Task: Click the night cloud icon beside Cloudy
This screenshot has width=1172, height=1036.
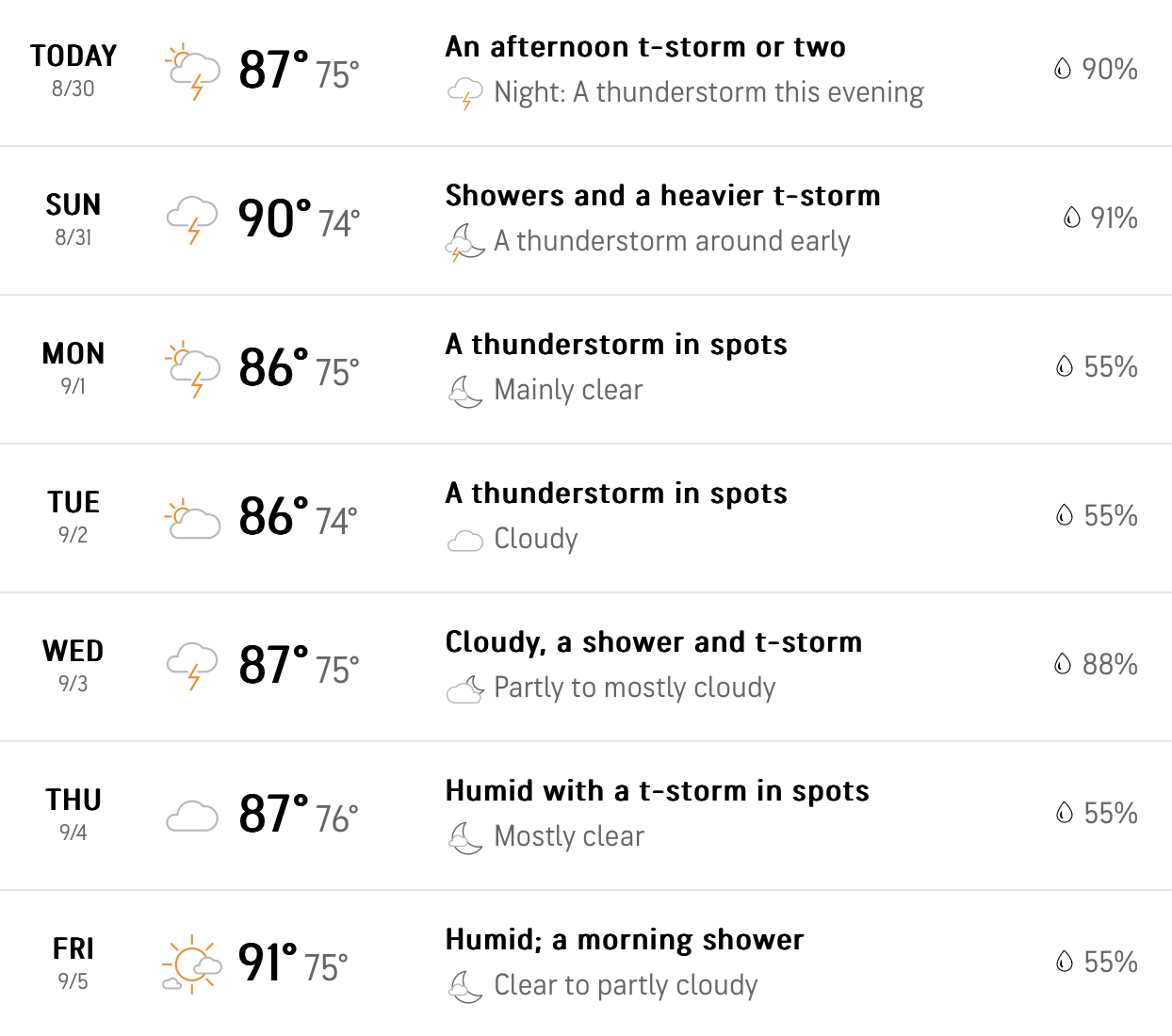Action: [x=464, y=540]
